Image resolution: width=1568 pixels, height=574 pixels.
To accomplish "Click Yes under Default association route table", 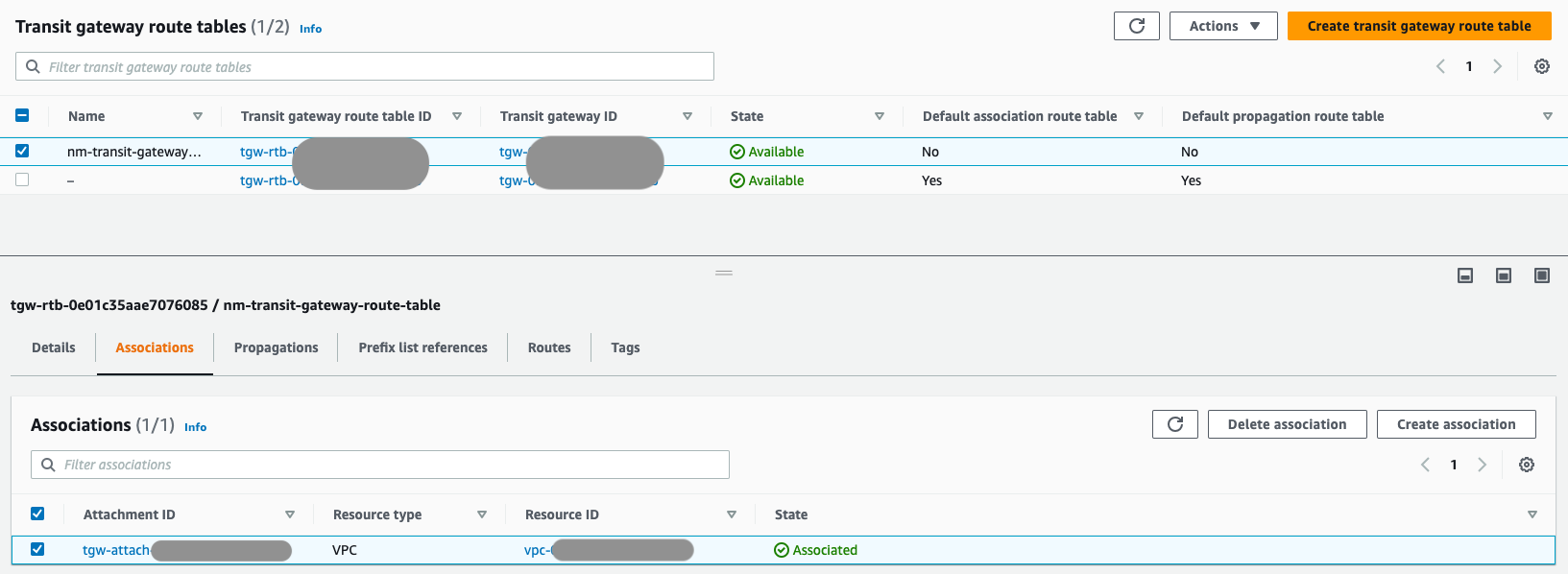I will click(932, 180).
